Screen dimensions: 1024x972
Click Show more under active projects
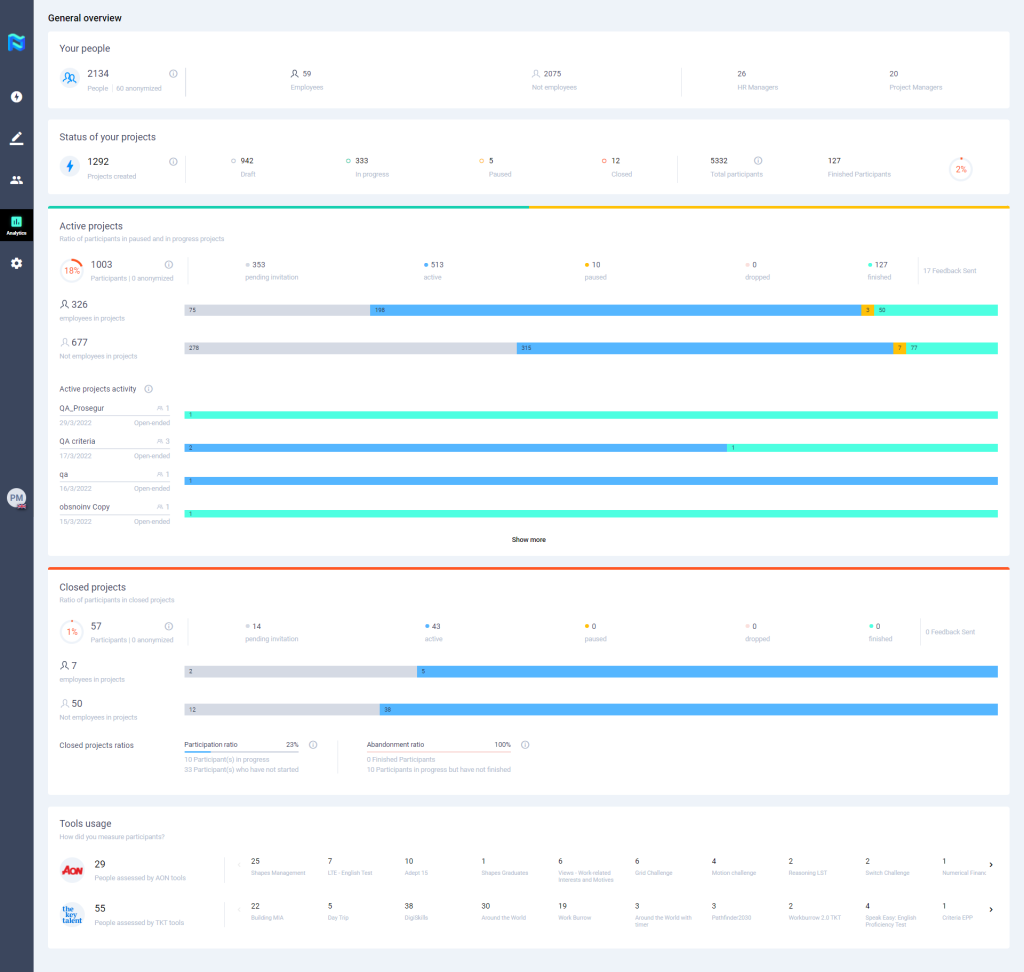[x=528, y=540]
